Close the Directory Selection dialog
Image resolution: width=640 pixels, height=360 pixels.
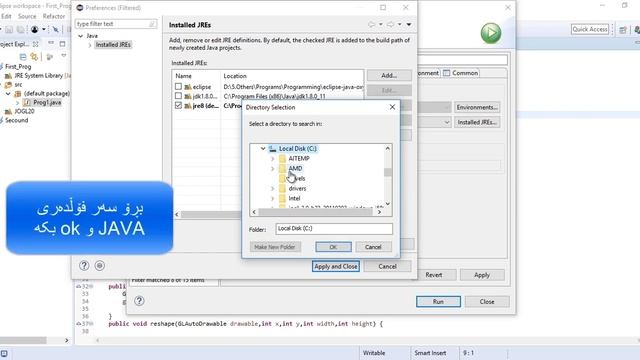tap(392, 107)
